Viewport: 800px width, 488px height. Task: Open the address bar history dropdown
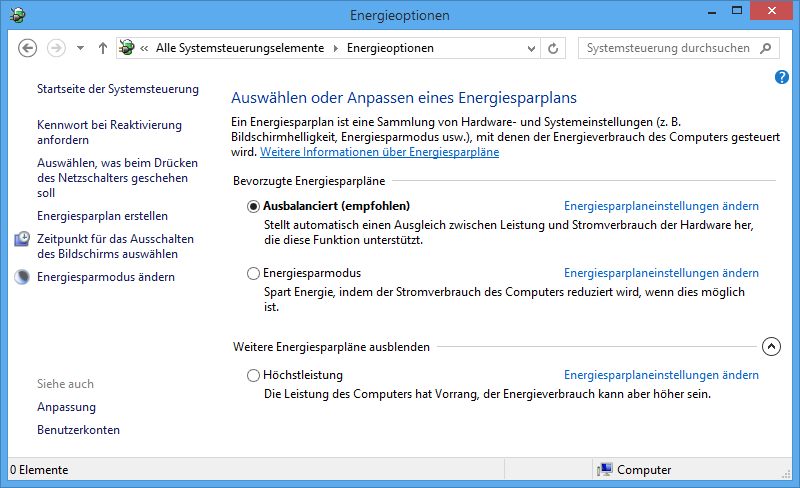531,48
